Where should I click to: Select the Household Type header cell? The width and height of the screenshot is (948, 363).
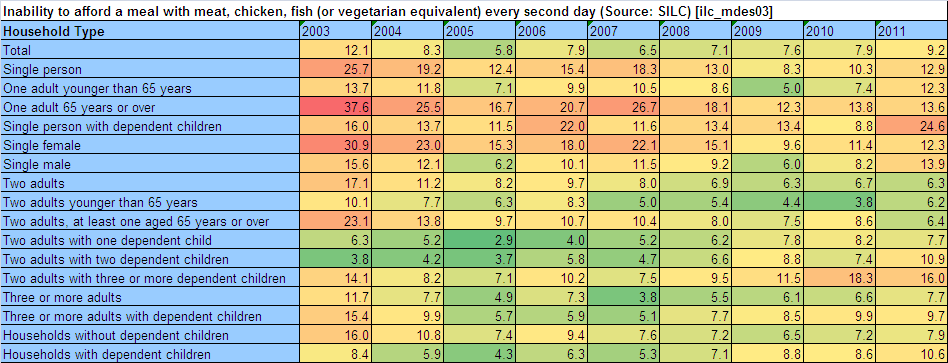pyautogui.click(x=150, y=31)
